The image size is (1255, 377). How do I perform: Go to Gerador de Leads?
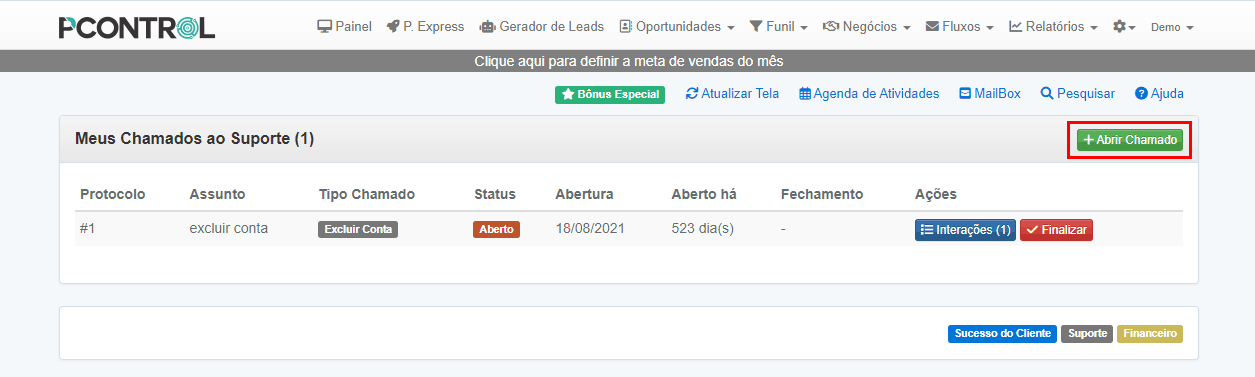pyautogui.click(x=541, y=27)
